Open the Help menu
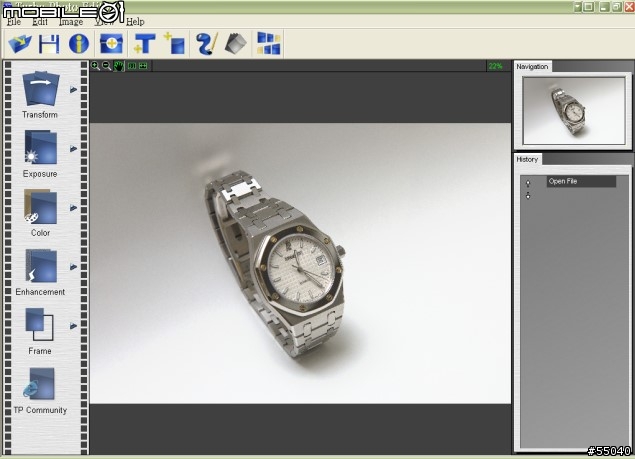 pyautogui.click(x=135, y=22)
